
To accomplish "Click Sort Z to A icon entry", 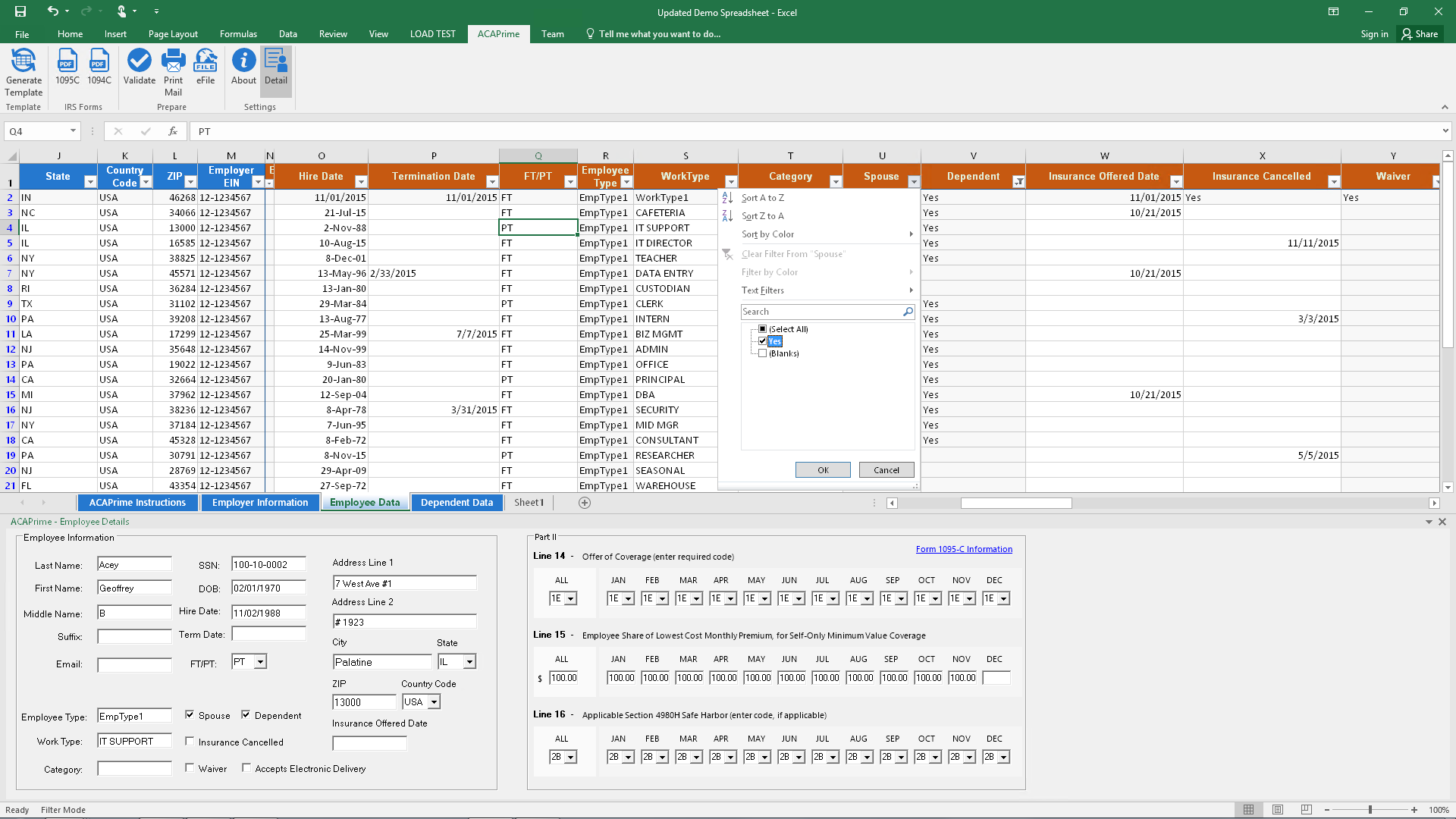I will tap(727, 216).
